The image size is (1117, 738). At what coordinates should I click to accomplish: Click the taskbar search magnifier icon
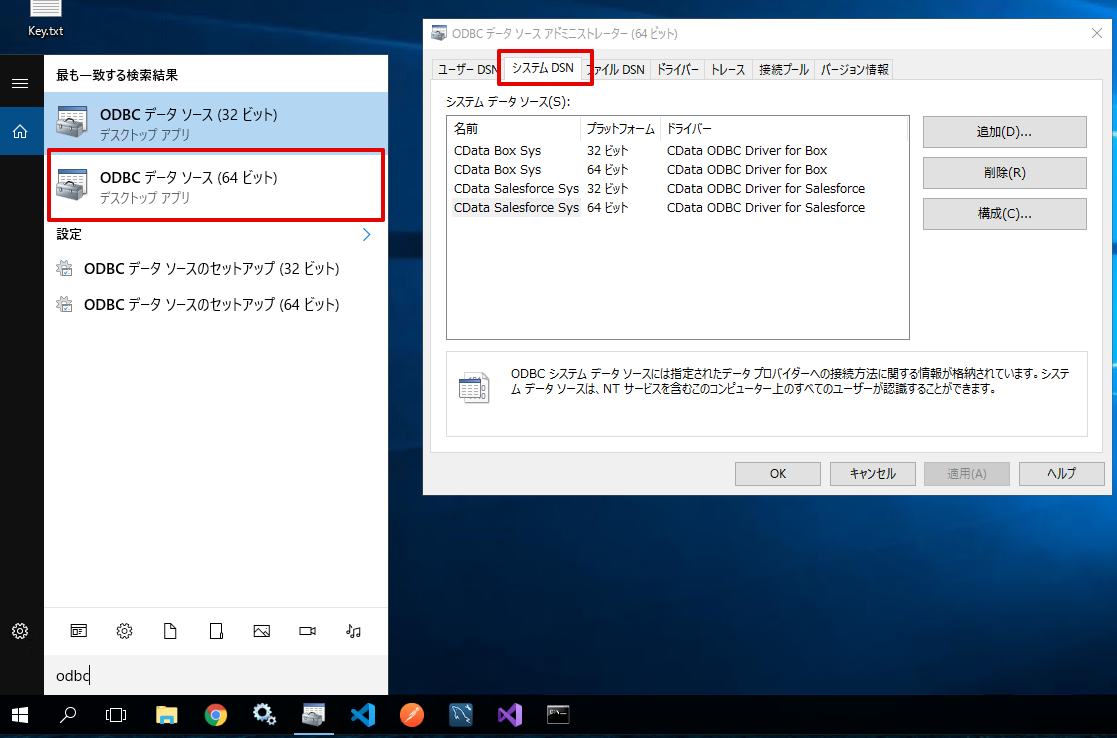[x=68, y=714]
